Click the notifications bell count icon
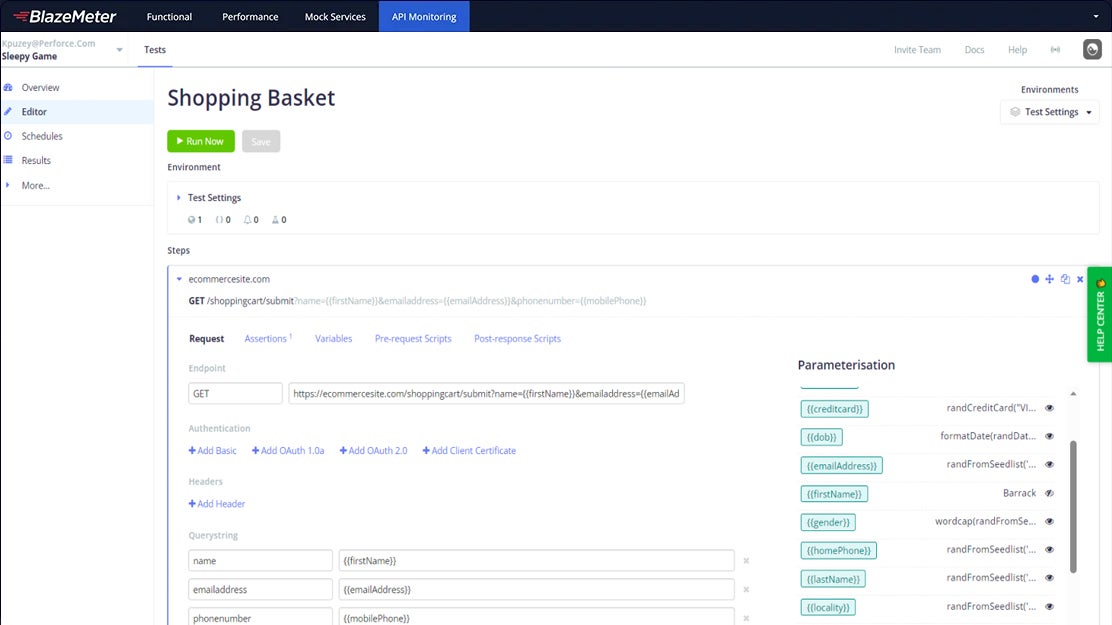Screen dimensions: 1112x625 [x=248, y=220]
